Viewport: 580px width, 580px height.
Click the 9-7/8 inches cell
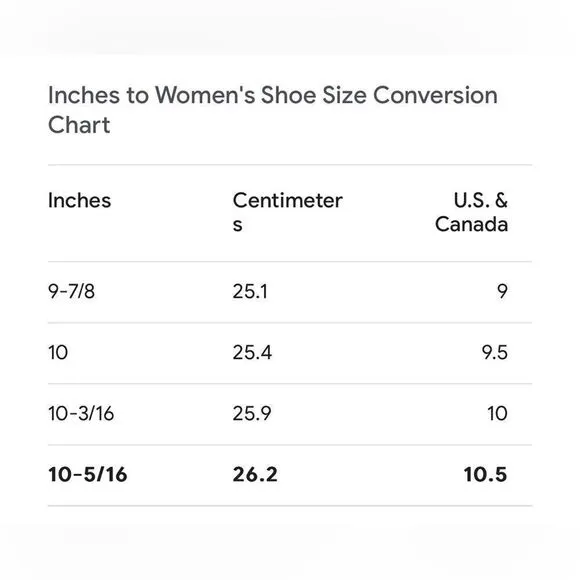[71, 291]
